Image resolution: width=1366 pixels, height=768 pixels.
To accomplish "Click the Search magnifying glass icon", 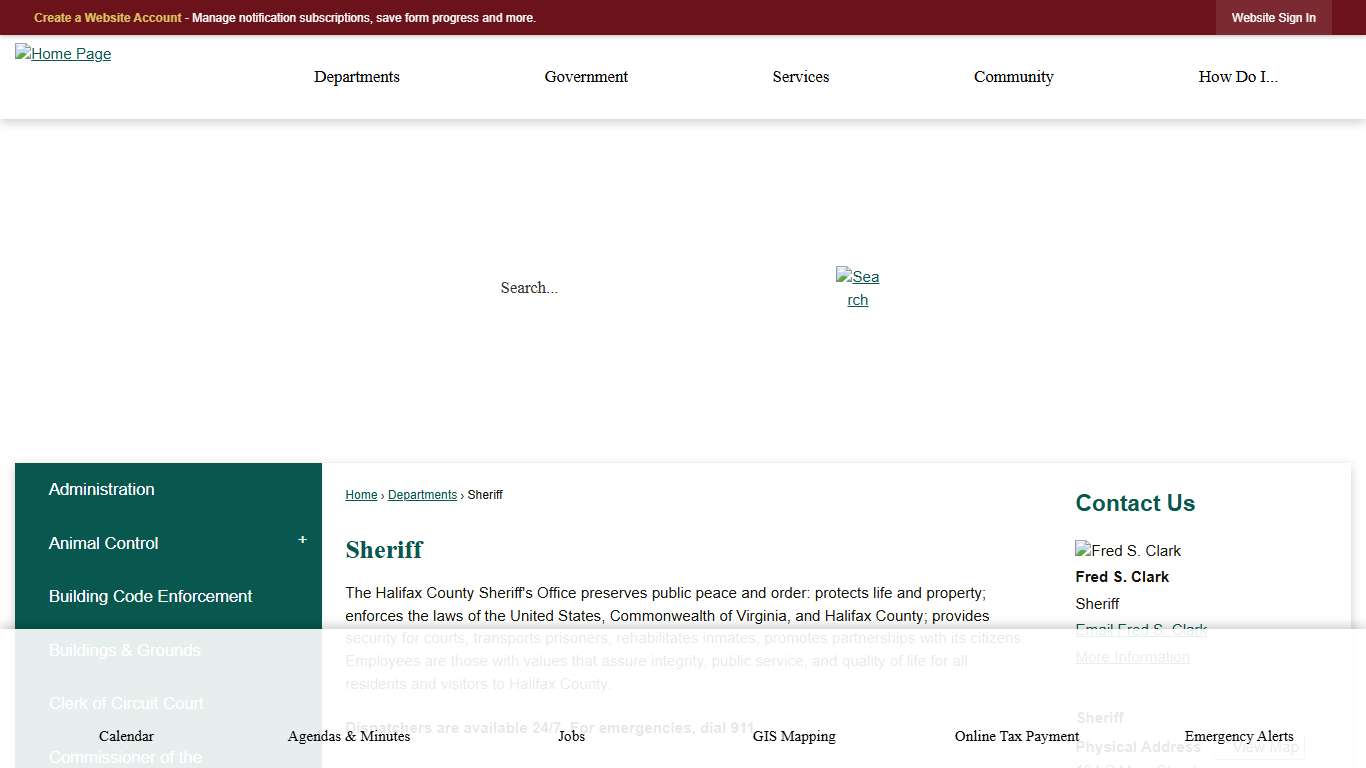I will click(x=857, y=288).
